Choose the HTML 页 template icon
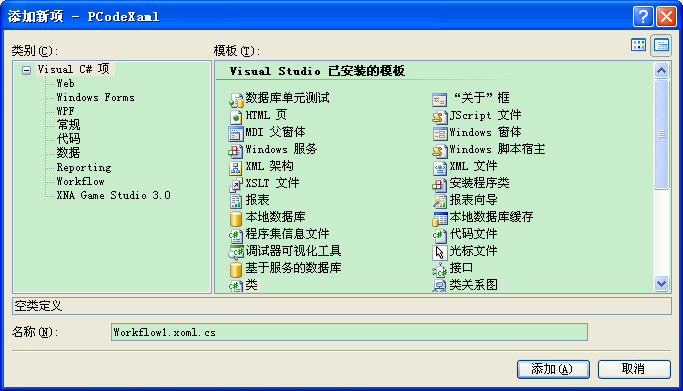 236,117
